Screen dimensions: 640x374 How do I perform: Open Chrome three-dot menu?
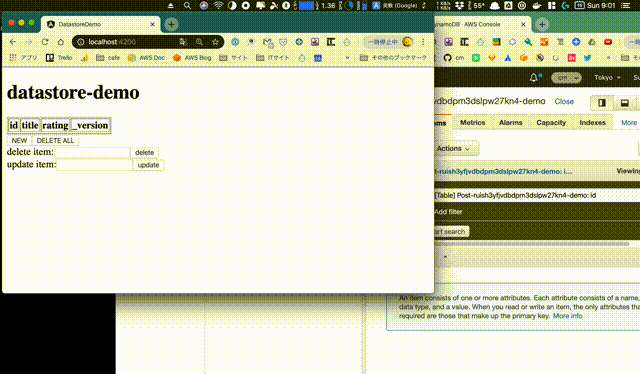coord(423,42)
